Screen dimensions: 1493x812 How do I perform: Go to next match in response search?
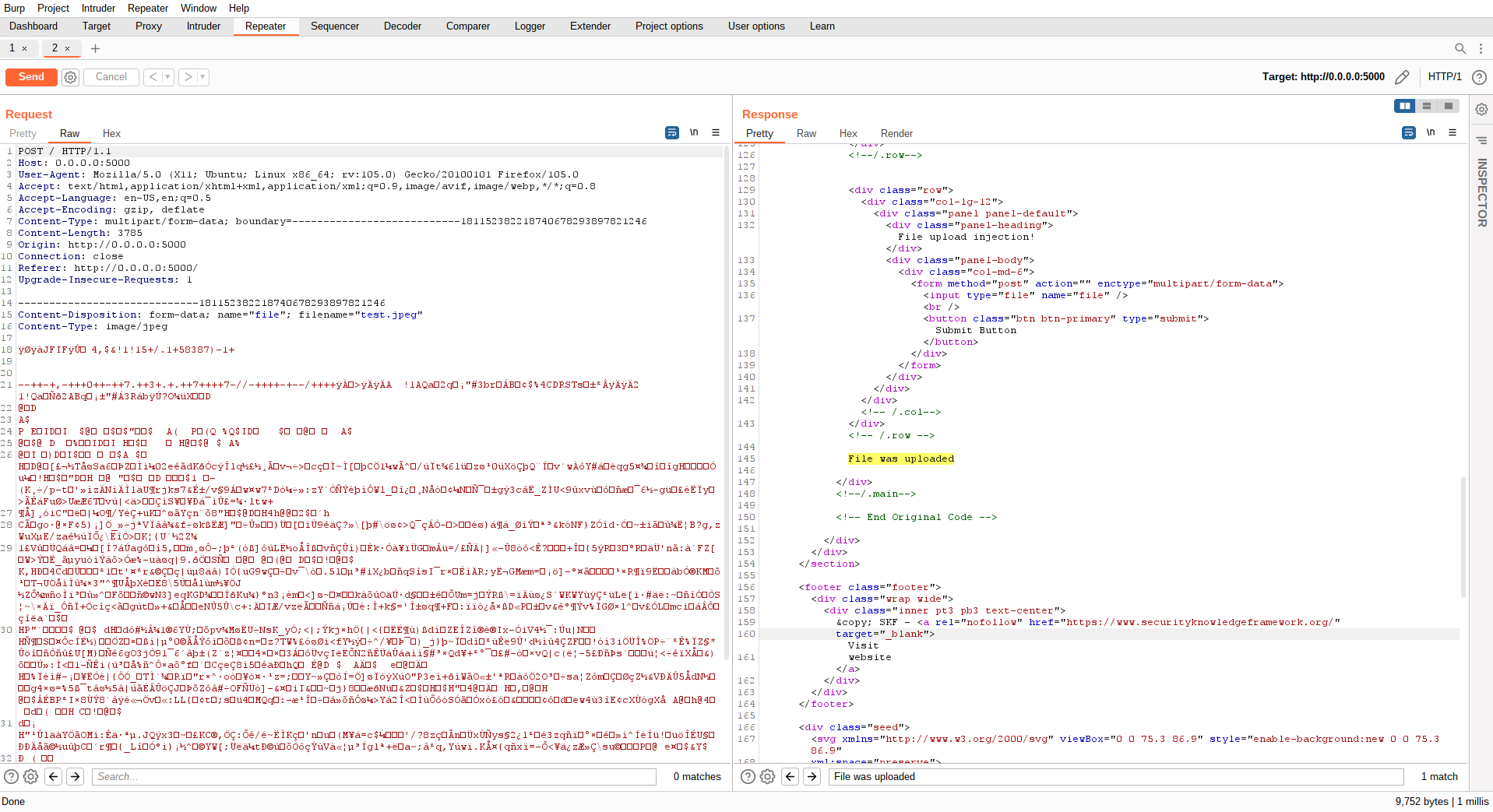click(x=812, y=776)
